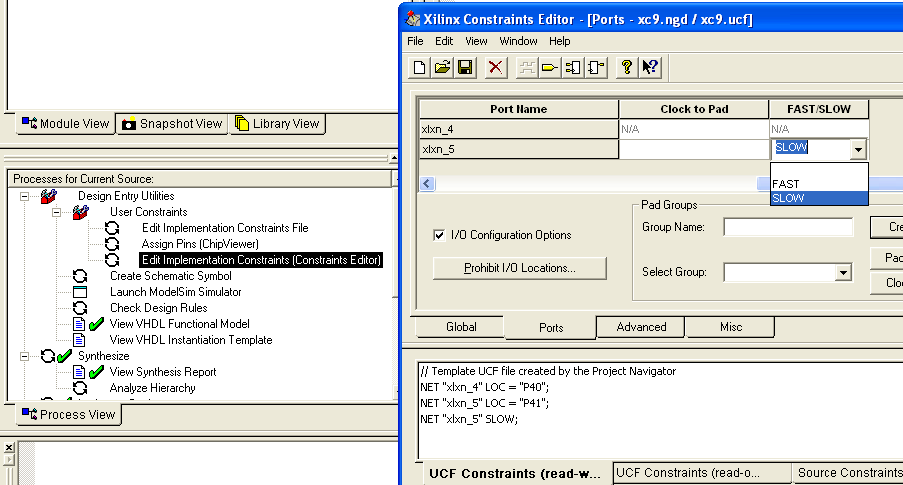Screen dimensions: 903x485
Task: Toggle the I/O Configuration Options checkbox
Action: click(439, 235)
